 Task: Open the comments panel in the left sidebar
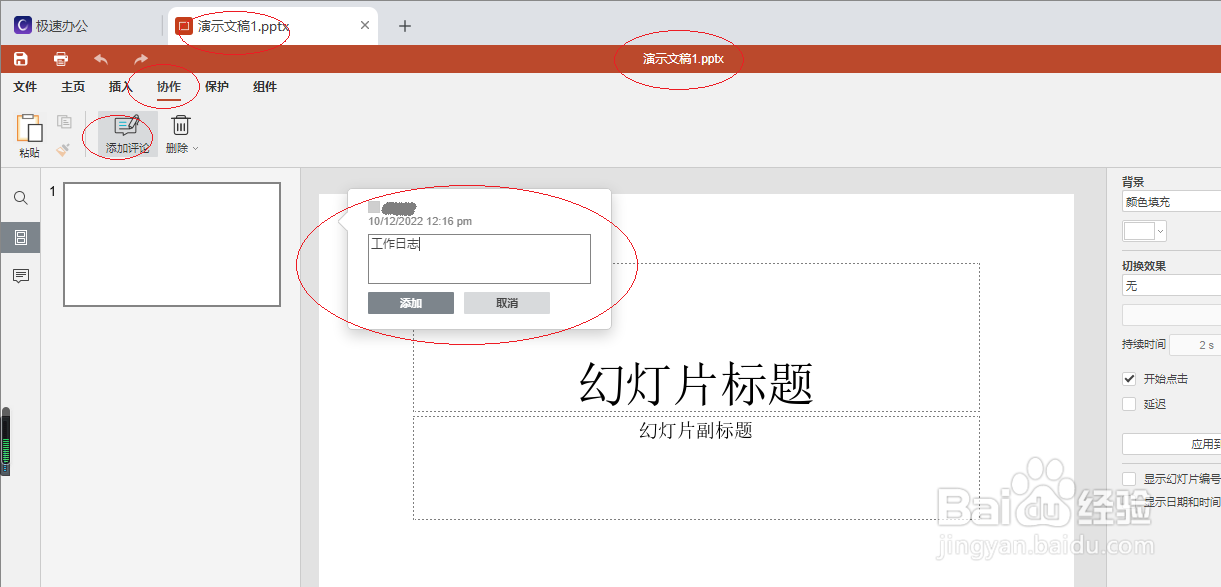click(x=20, y=276)
